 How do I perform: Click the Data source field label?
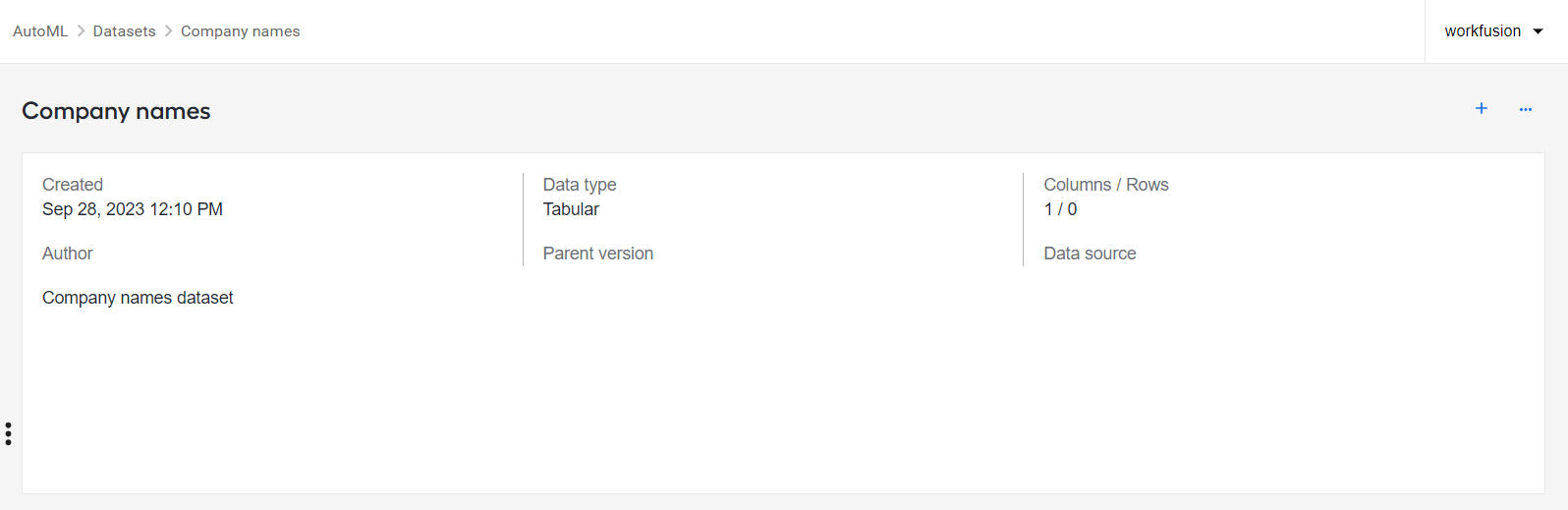(1090, 254)
